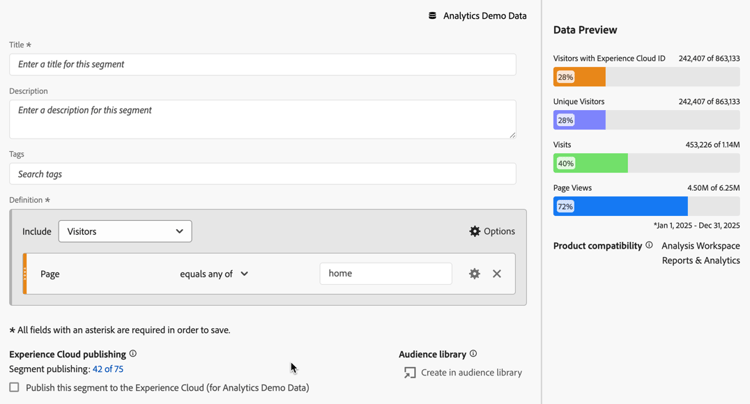This screenshot has width=750, height=404.
Task: Grab the orange drag handle on Page rule
Action: (x=25, y=274)
